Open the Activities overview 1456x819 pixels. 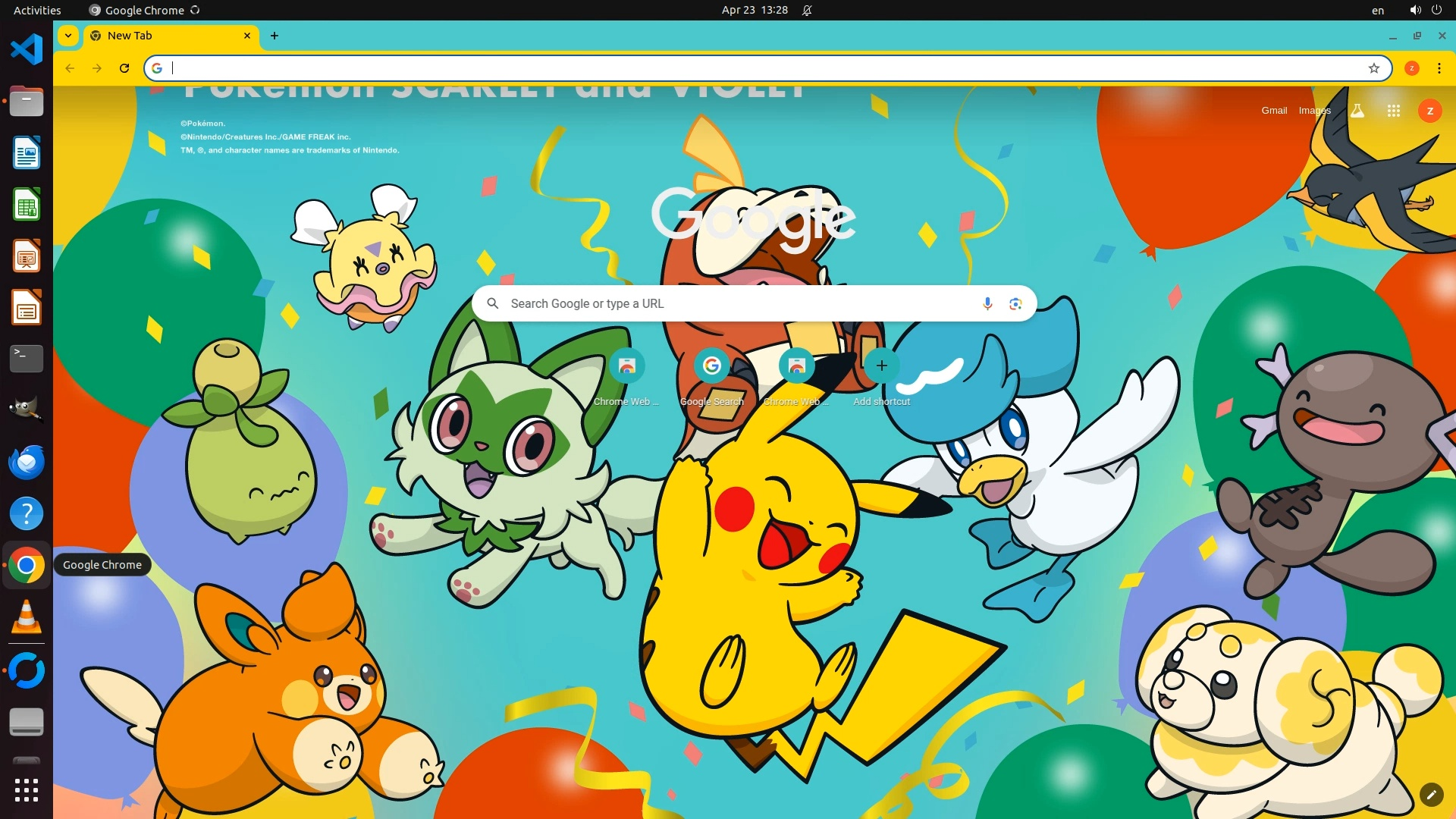(x=37, y=10)
